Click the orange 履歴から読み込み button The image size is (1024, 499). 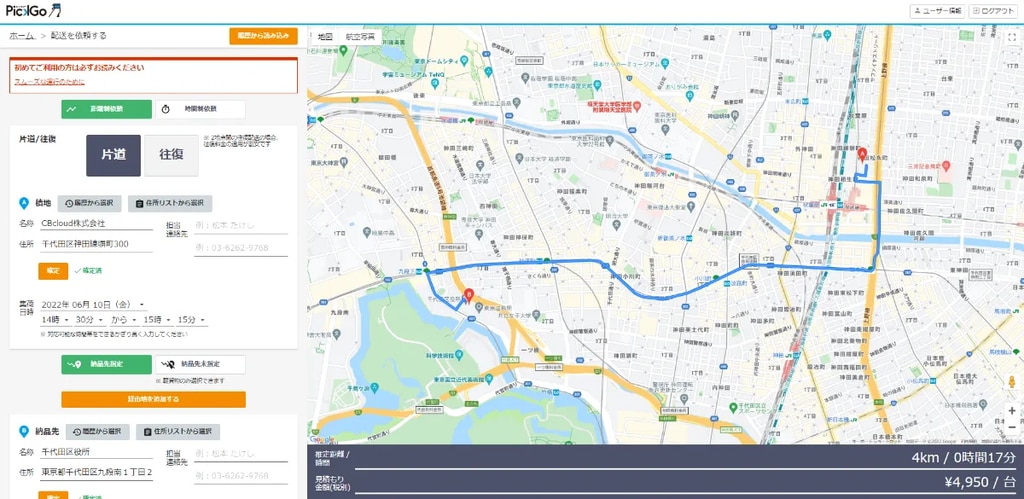(x=263, y=36)
